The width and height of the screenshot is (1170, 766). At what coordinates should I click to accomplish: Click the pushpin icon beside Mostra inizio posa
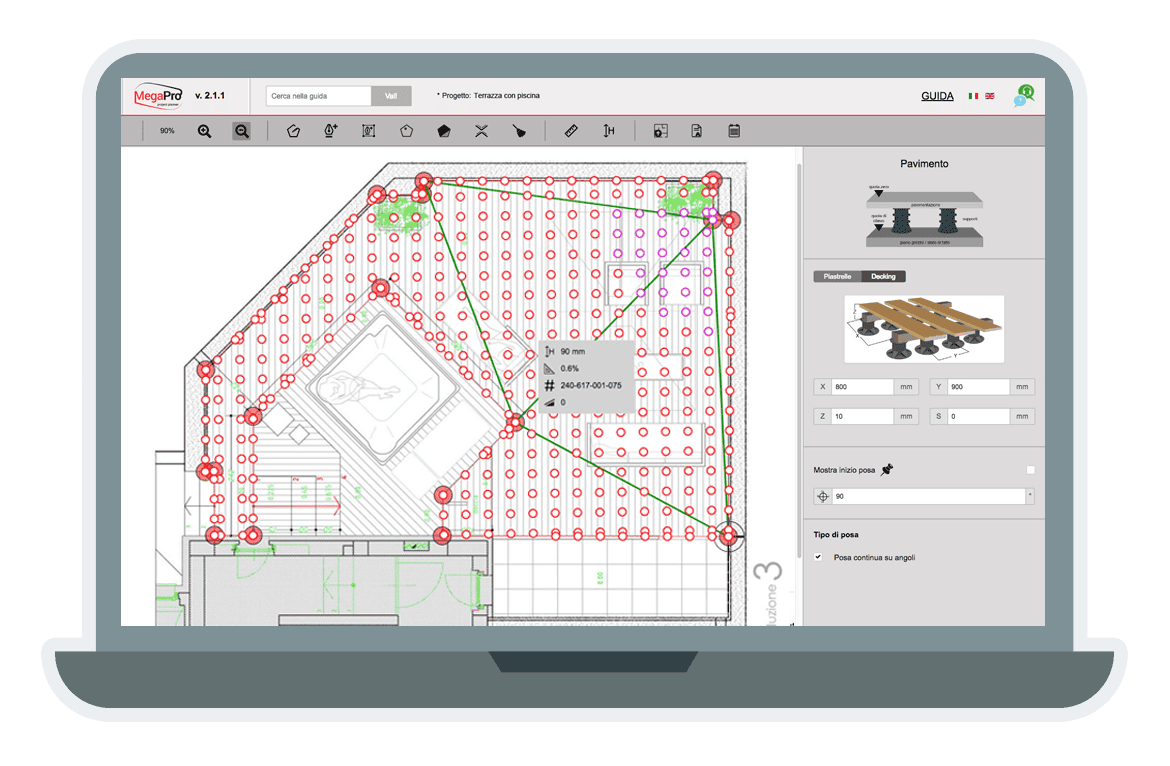[886, 470]
